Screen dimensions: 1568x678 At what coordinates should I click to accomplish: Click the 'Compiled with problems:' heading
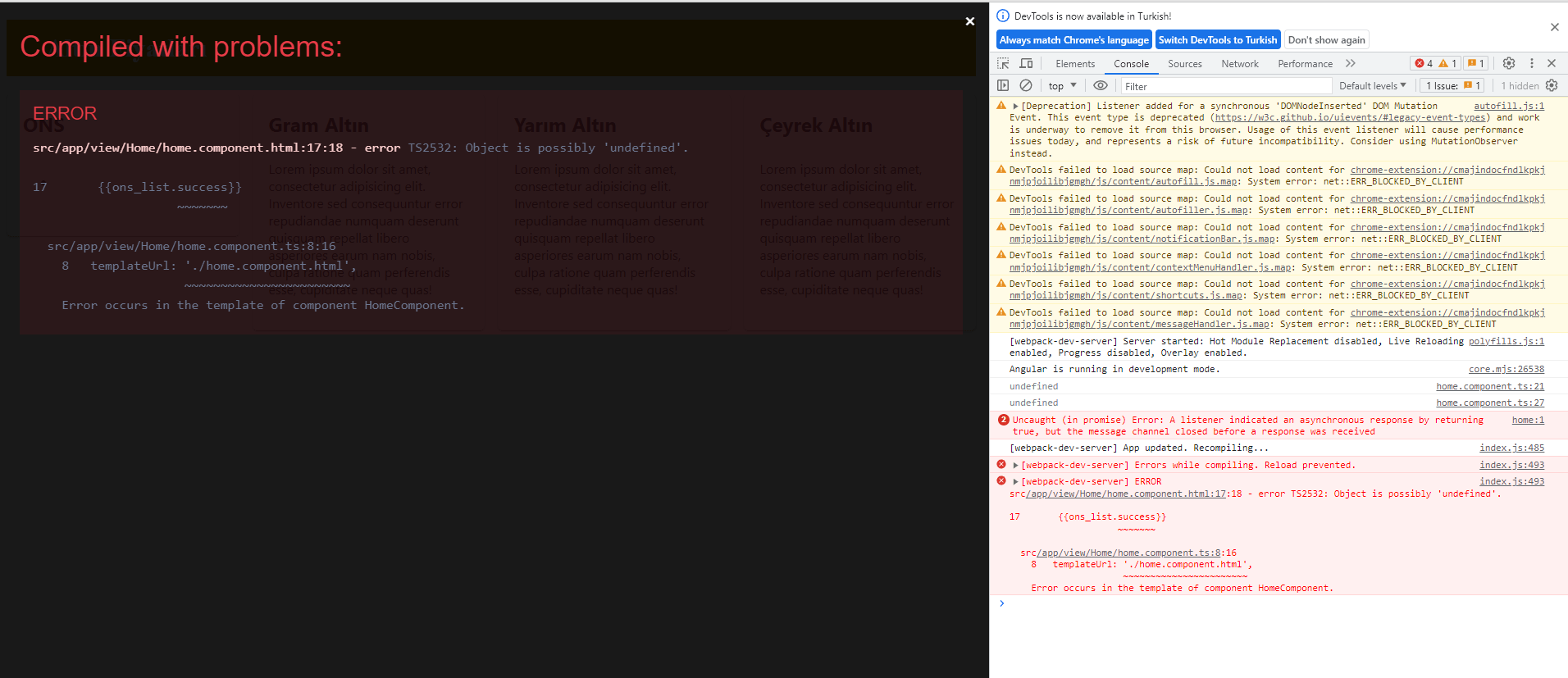pyautogui.click(x=181, y=47)
